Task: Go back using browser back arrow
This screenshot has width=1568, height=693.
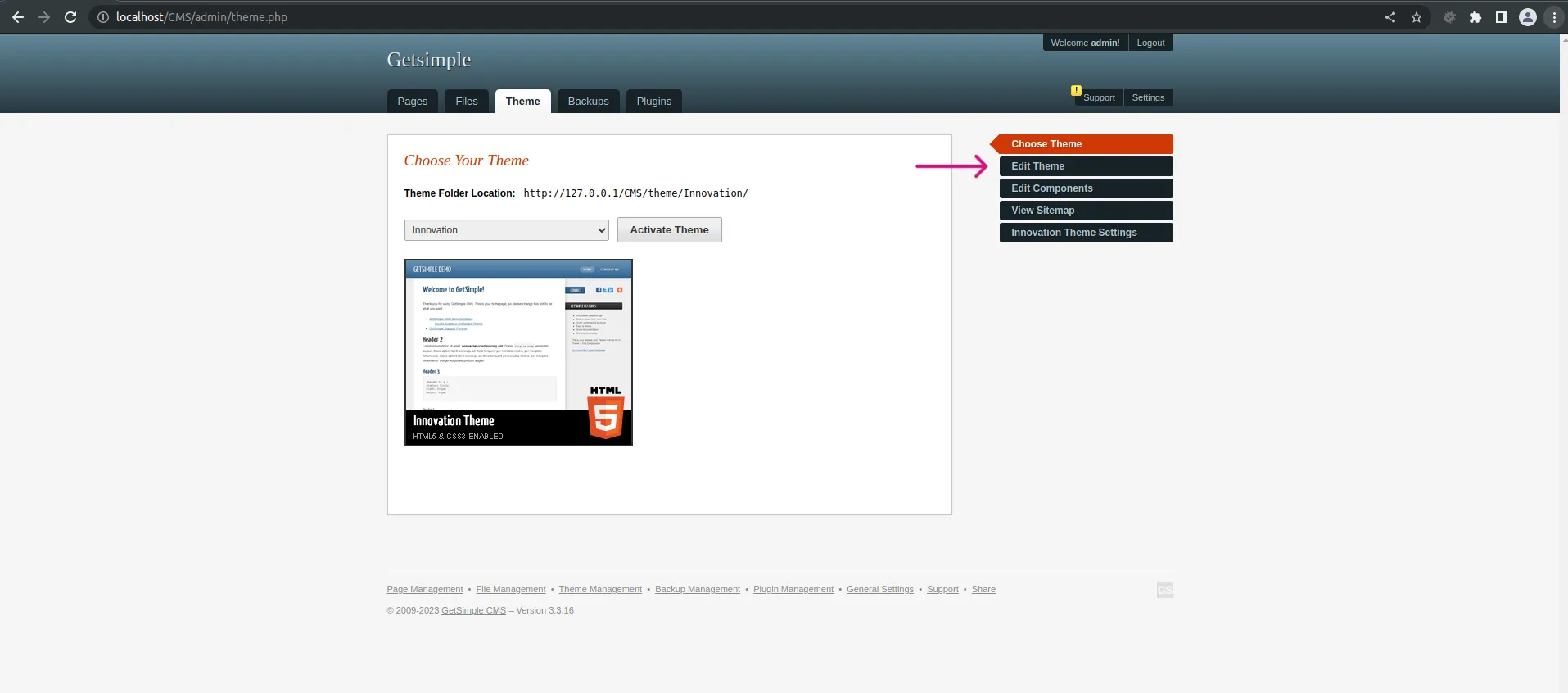Action: (18, 17)
